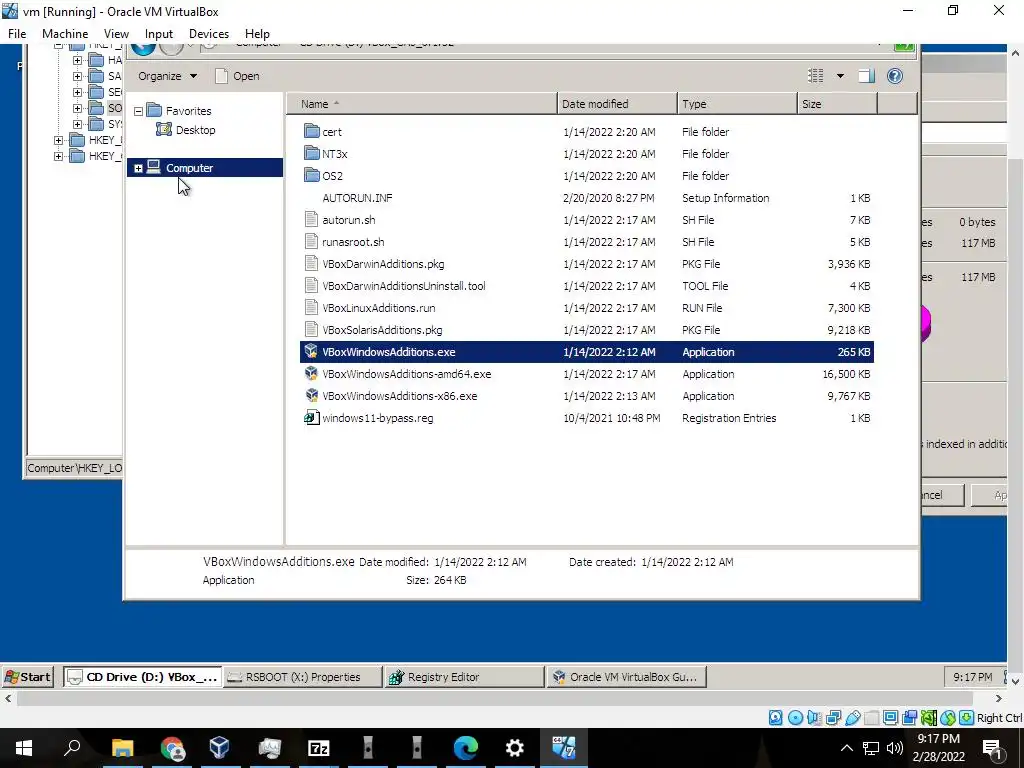1024x768 pixels.
Task: Switch to CD Drive (D:) taskbar button
Action: [143, 677]
